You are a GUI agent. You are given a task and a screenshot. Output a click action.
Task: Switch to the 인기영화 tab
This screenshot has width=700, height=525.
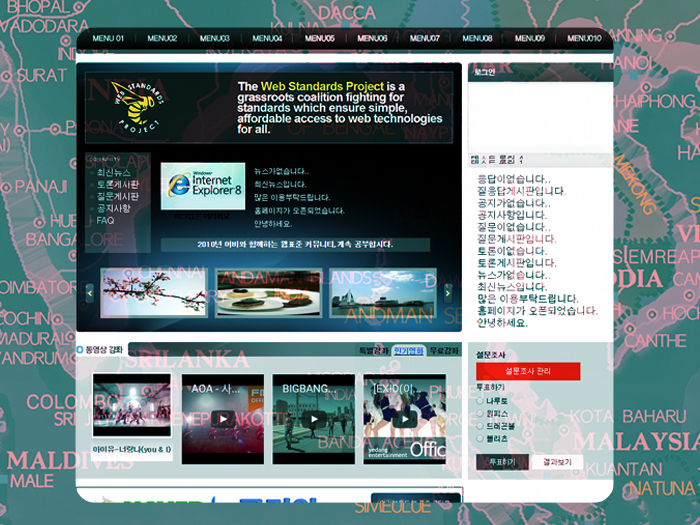click(x=408, y=351)
